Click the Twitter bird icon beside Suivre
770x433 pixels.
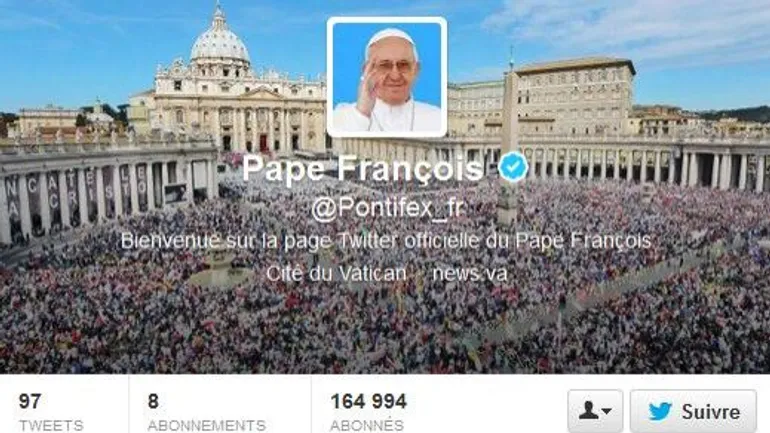point(660,411)
